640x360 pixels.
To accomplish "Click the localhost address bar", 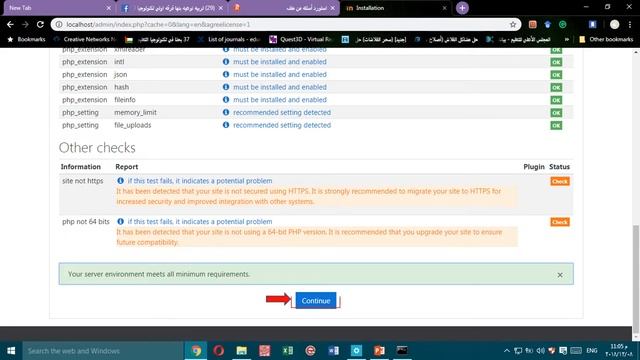I will 286,24.
